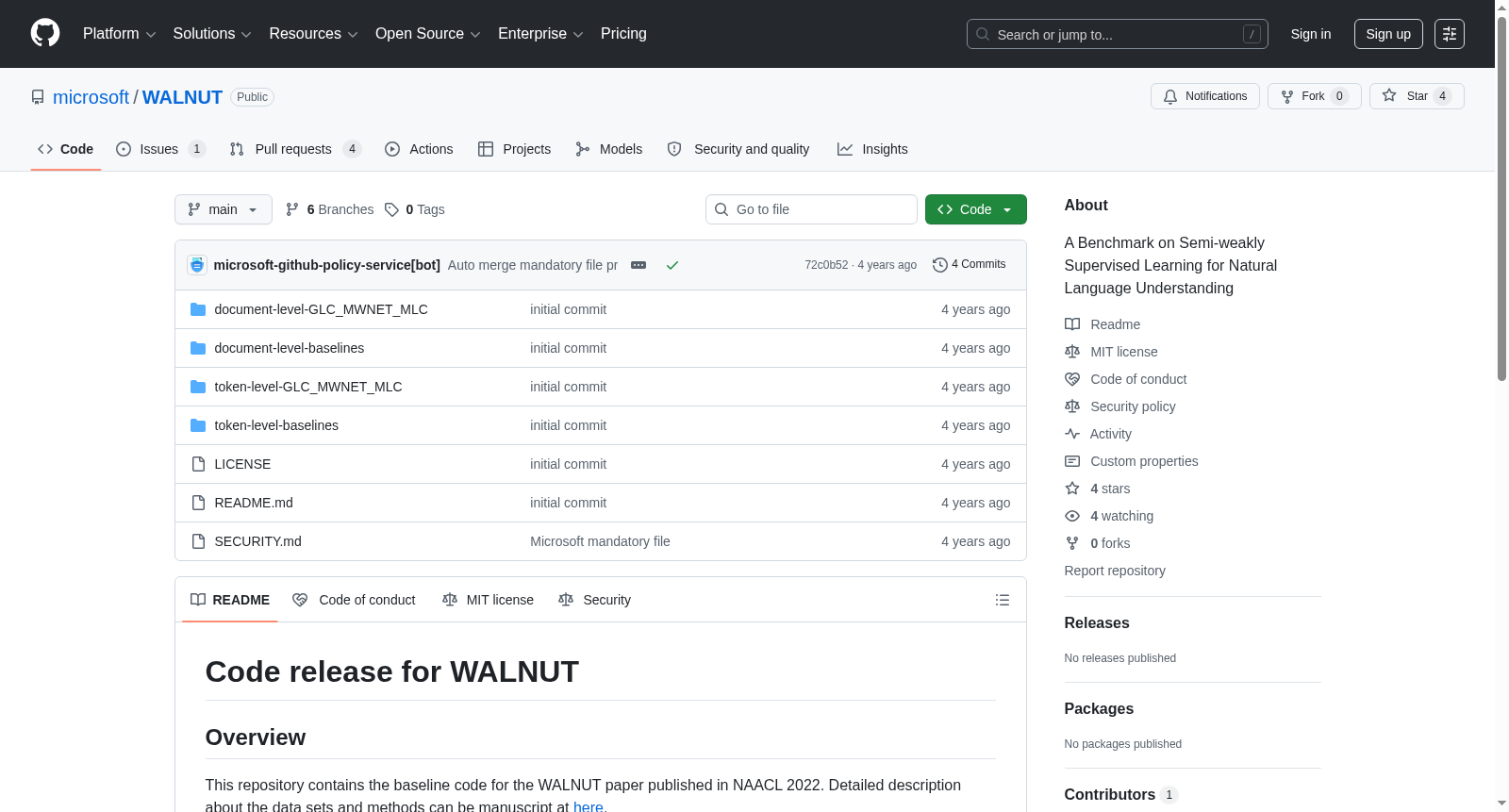The image size is (1509, 812).
Task: Click the Sign in link
Action: pos(1311,34)
